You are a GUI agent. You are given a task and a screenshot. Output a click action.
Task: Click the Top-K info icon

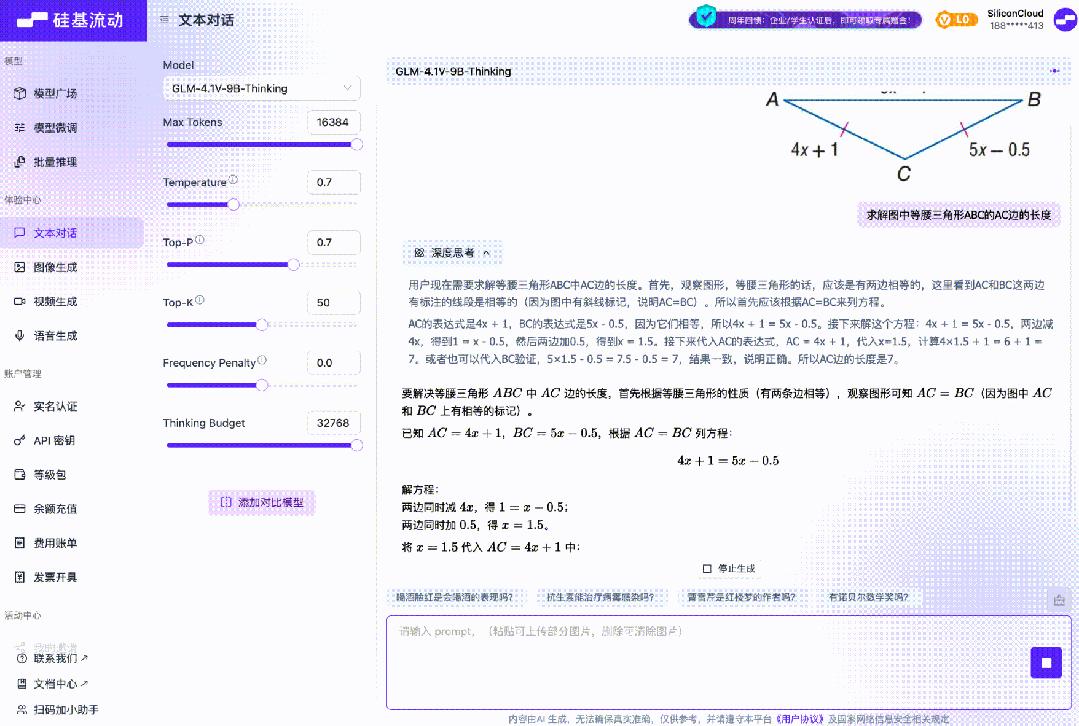click(200, 300)
